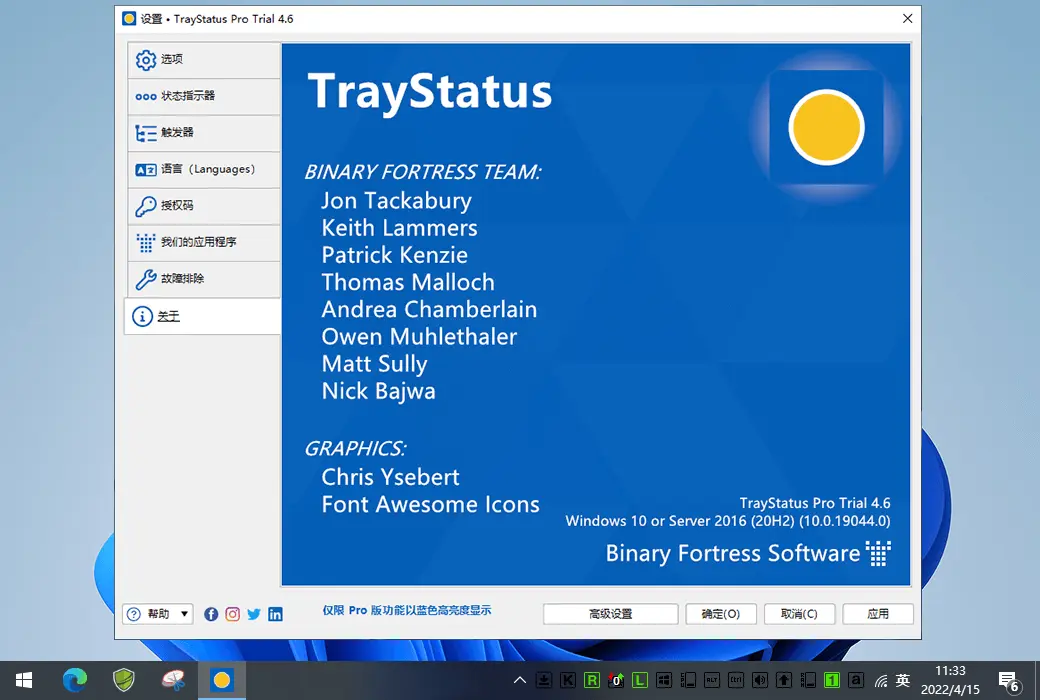This screenshot has height=700, width=1040.
Task: Switch to 语言 (Languages) tab
Action: [x=204, y=169]
